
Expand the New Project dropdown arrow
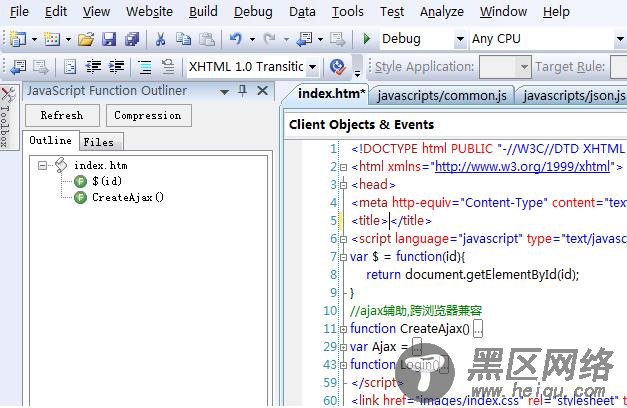click(34, 39)
